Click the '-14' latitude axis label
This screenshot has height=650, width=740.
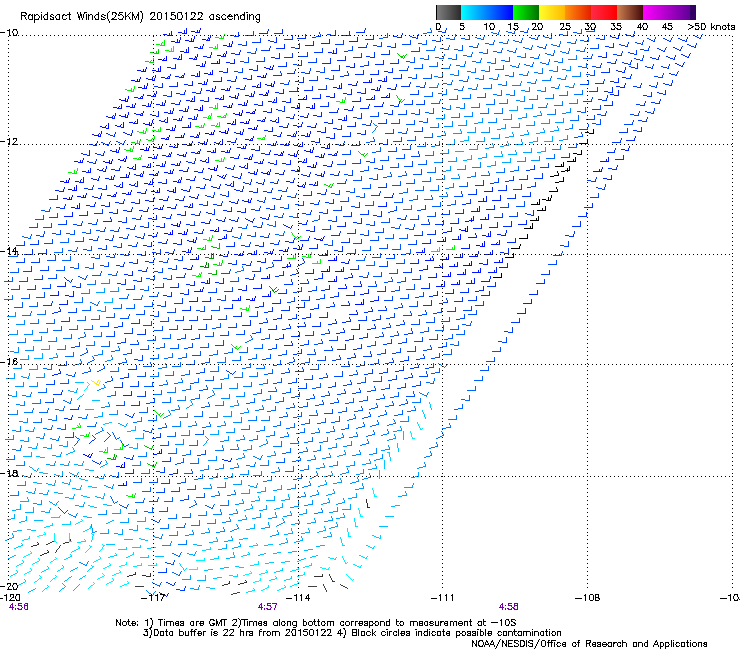coord(9,251)
